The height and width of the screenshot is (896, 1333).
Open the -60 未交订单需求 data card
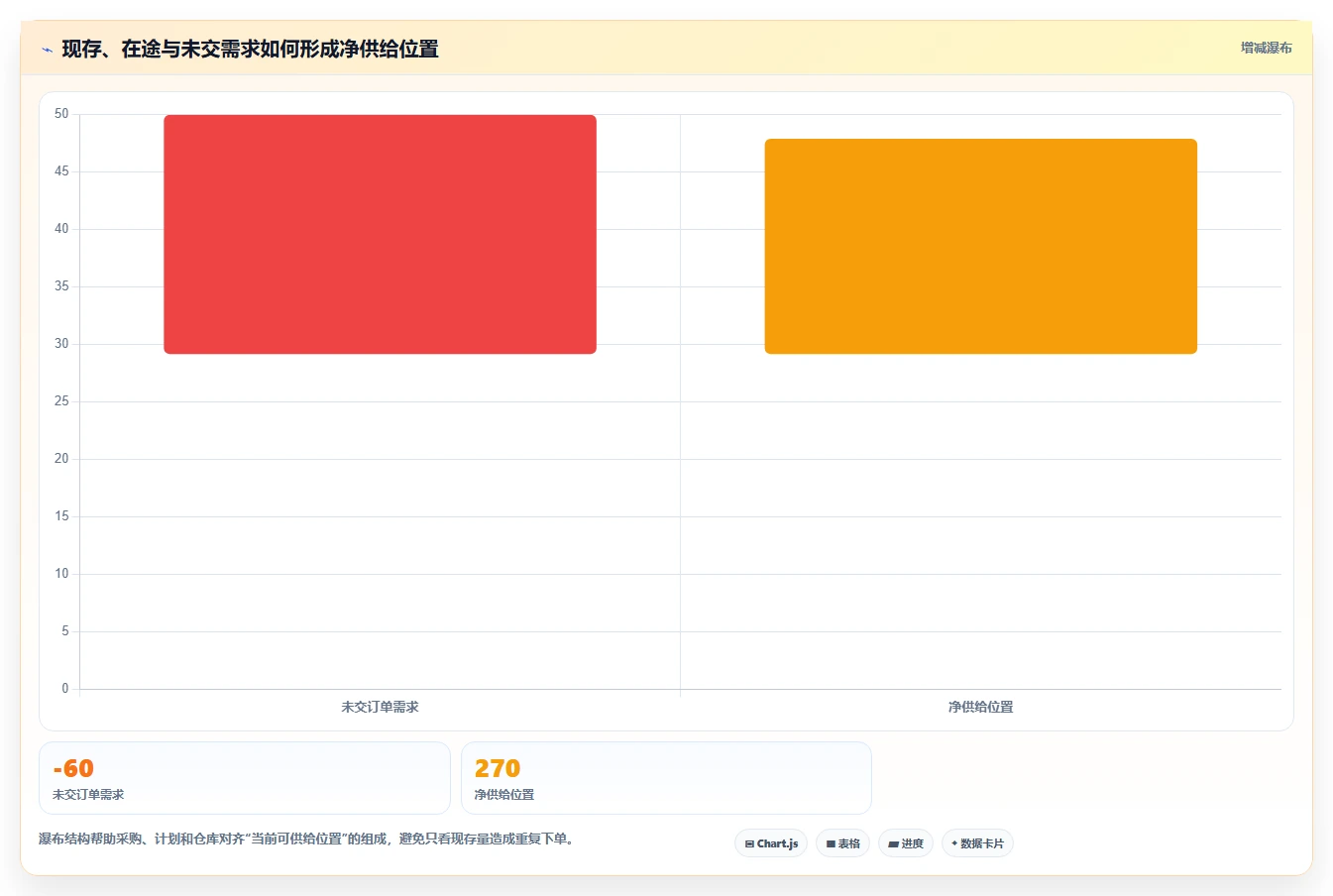pos(244,778)
